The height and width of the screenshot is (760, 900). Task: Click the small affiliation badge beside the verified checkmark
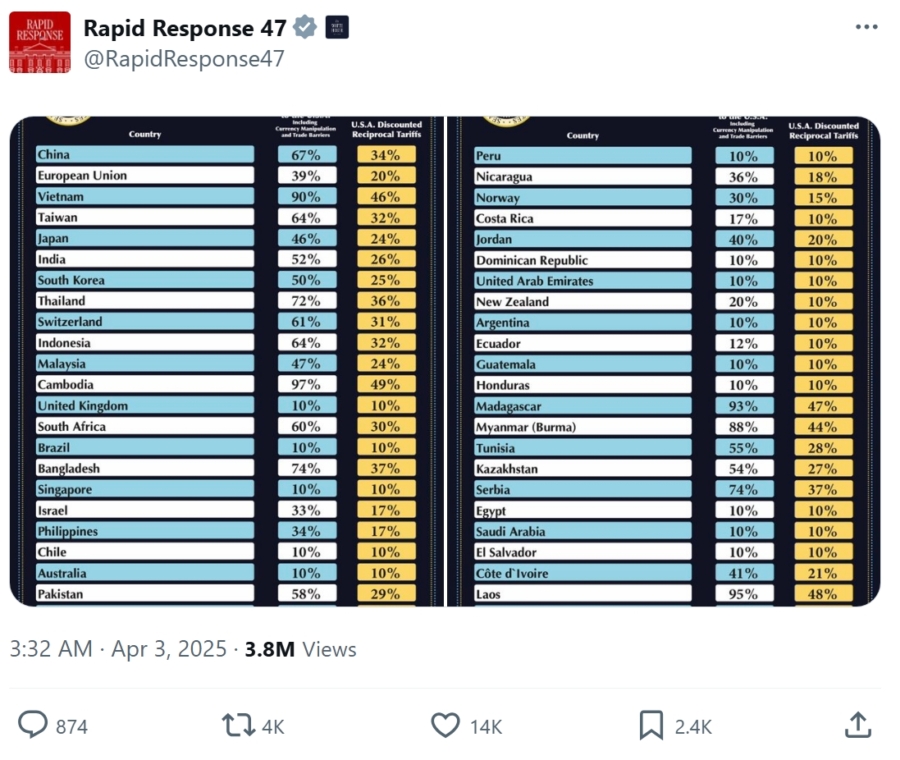[338, 27]
